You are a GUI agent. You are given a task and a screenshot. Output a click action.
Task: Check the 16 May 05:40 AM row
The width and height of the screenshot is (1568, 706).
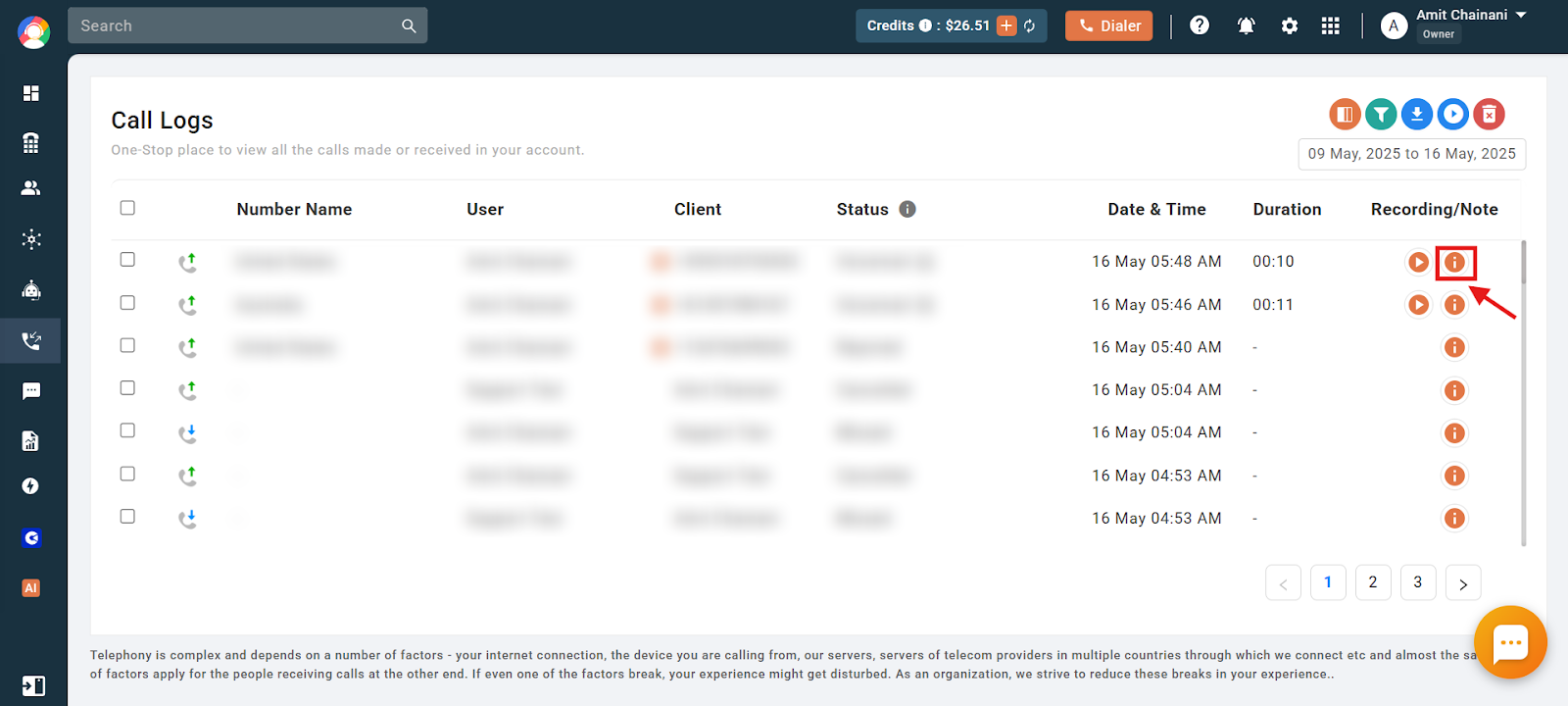[127, 345]
